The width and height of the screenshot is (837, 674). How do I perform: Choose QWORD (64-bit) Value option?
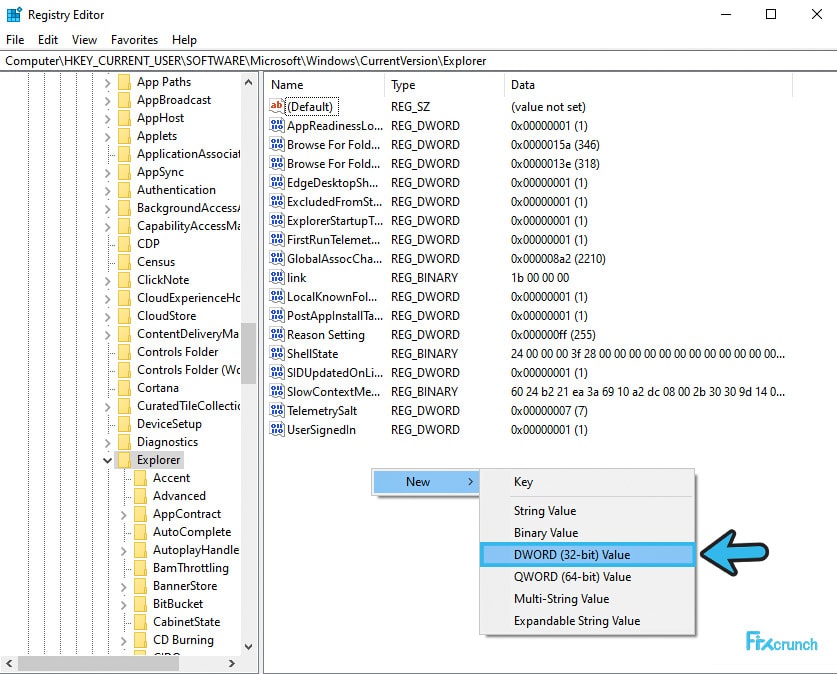point(587,577)
